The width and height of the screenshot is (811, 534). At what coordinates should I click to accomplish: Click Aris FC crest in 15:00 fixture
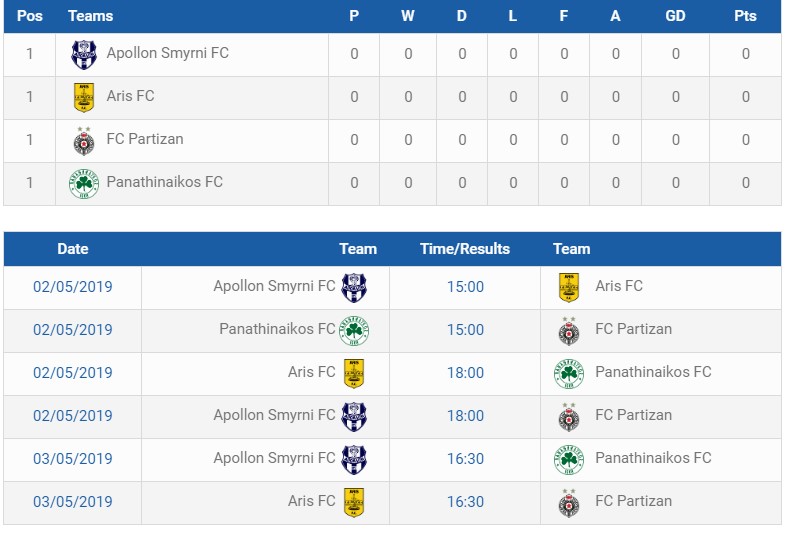(568, 288)
